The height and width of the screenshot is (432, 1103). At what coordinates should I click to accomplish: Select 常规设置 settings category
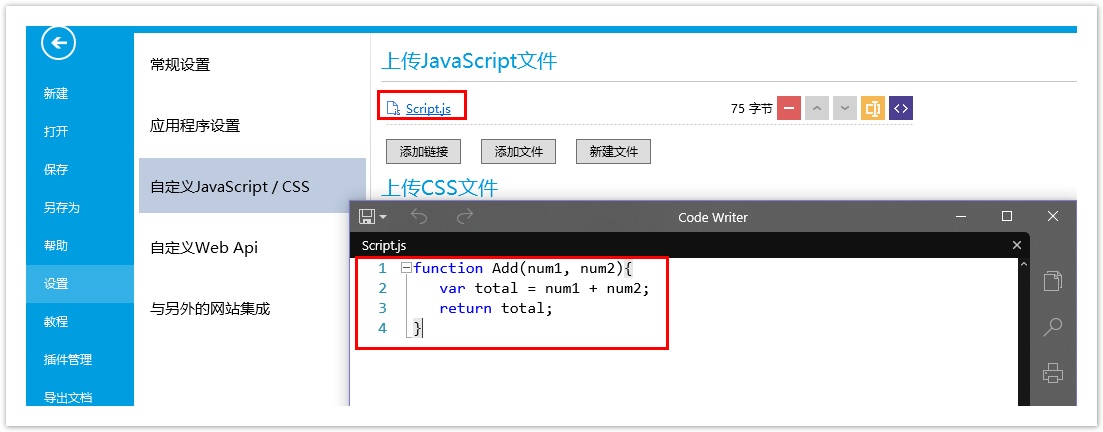click(x=180, y=65)
